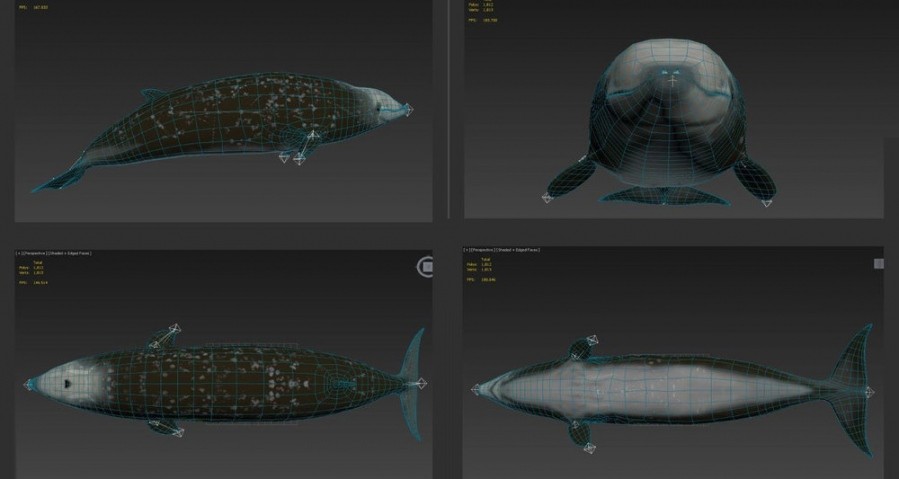
Task: Open Perspective view menu in bottom-left viewport
Action: pos(33,253)
